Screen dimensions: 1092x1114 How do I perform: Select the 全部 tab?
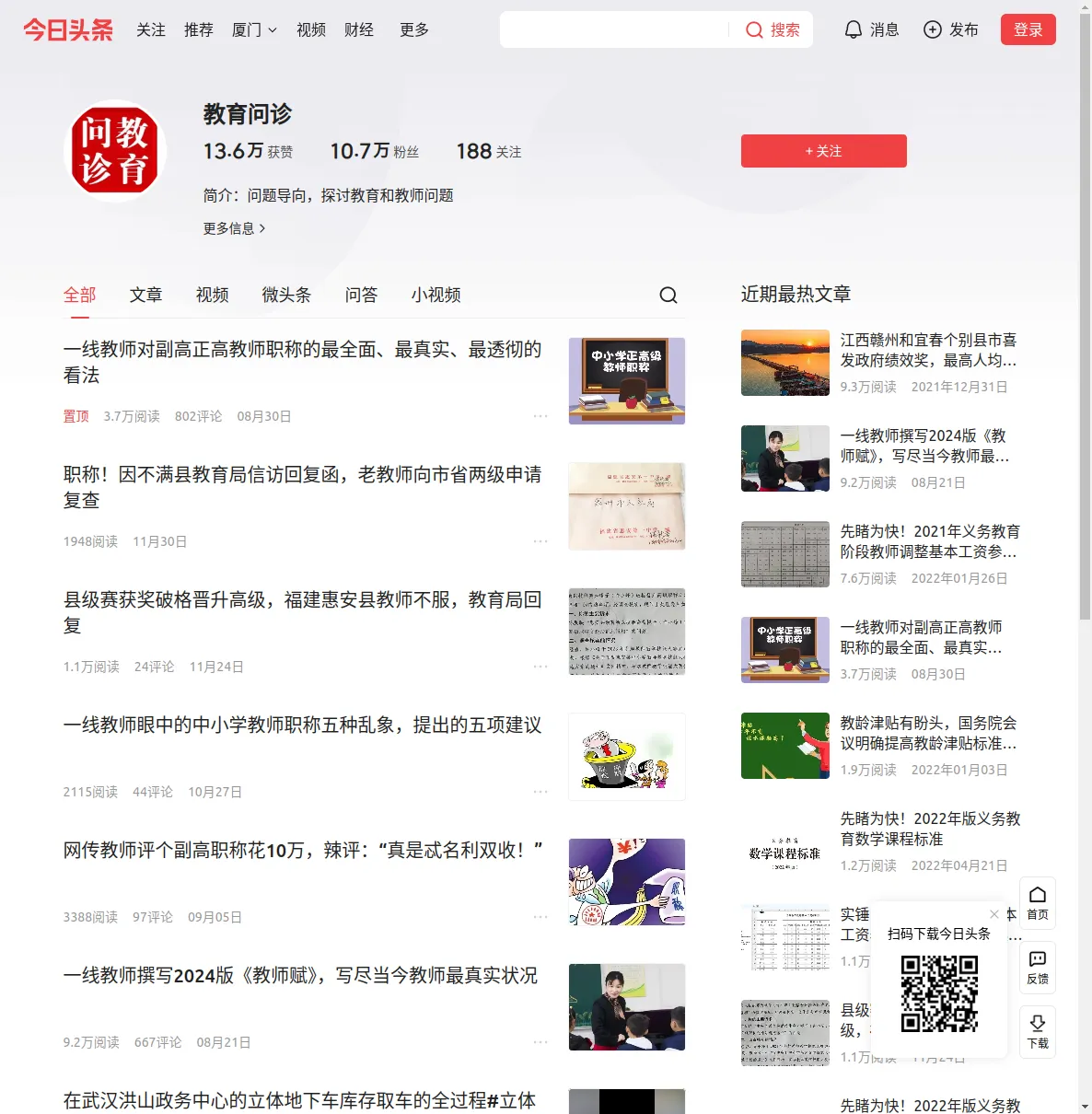[80, 295]
